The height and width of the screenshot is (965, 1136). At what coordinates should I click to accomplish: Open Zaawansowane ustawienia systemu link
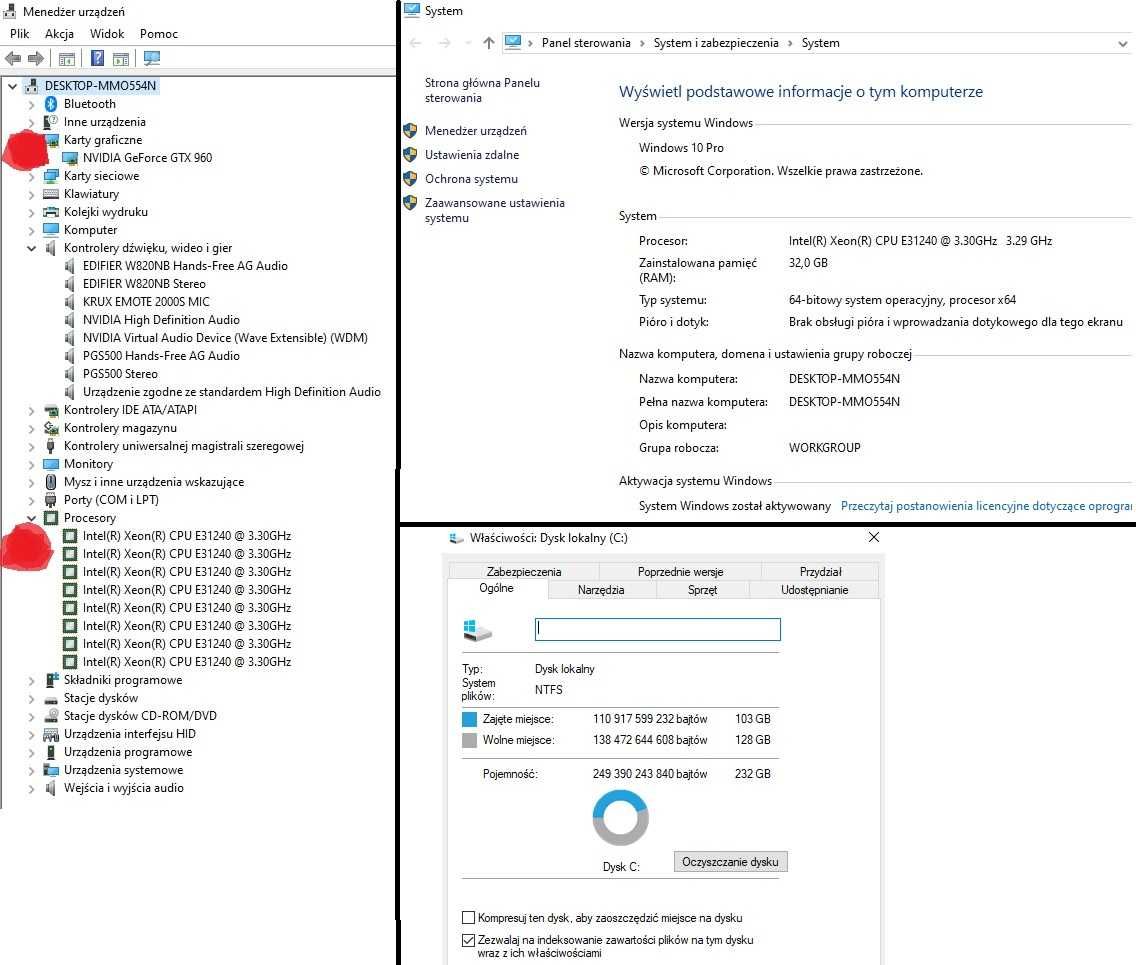tap(495, 210)
